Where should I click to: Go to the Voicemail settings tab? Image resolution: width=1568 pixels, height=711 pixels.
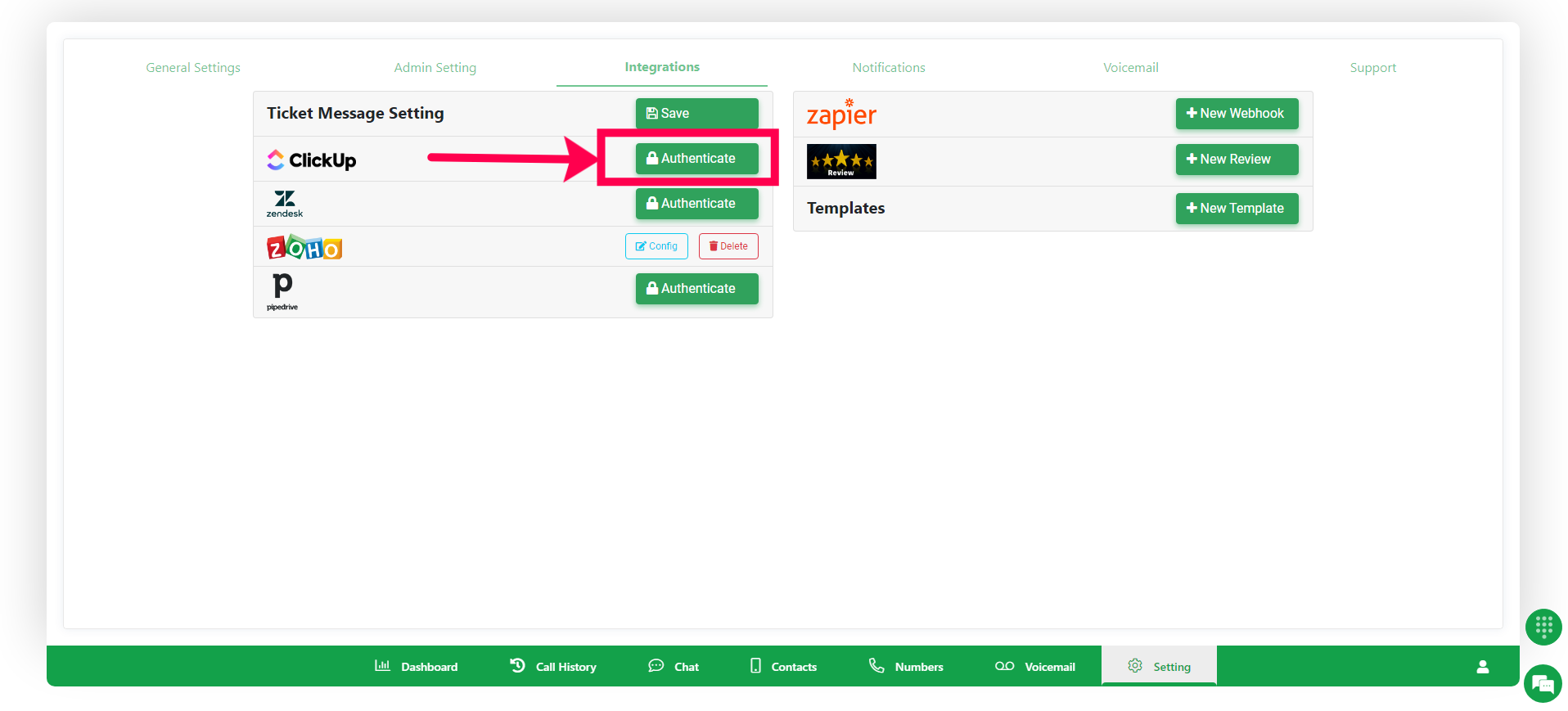[x=1130, y=68]
